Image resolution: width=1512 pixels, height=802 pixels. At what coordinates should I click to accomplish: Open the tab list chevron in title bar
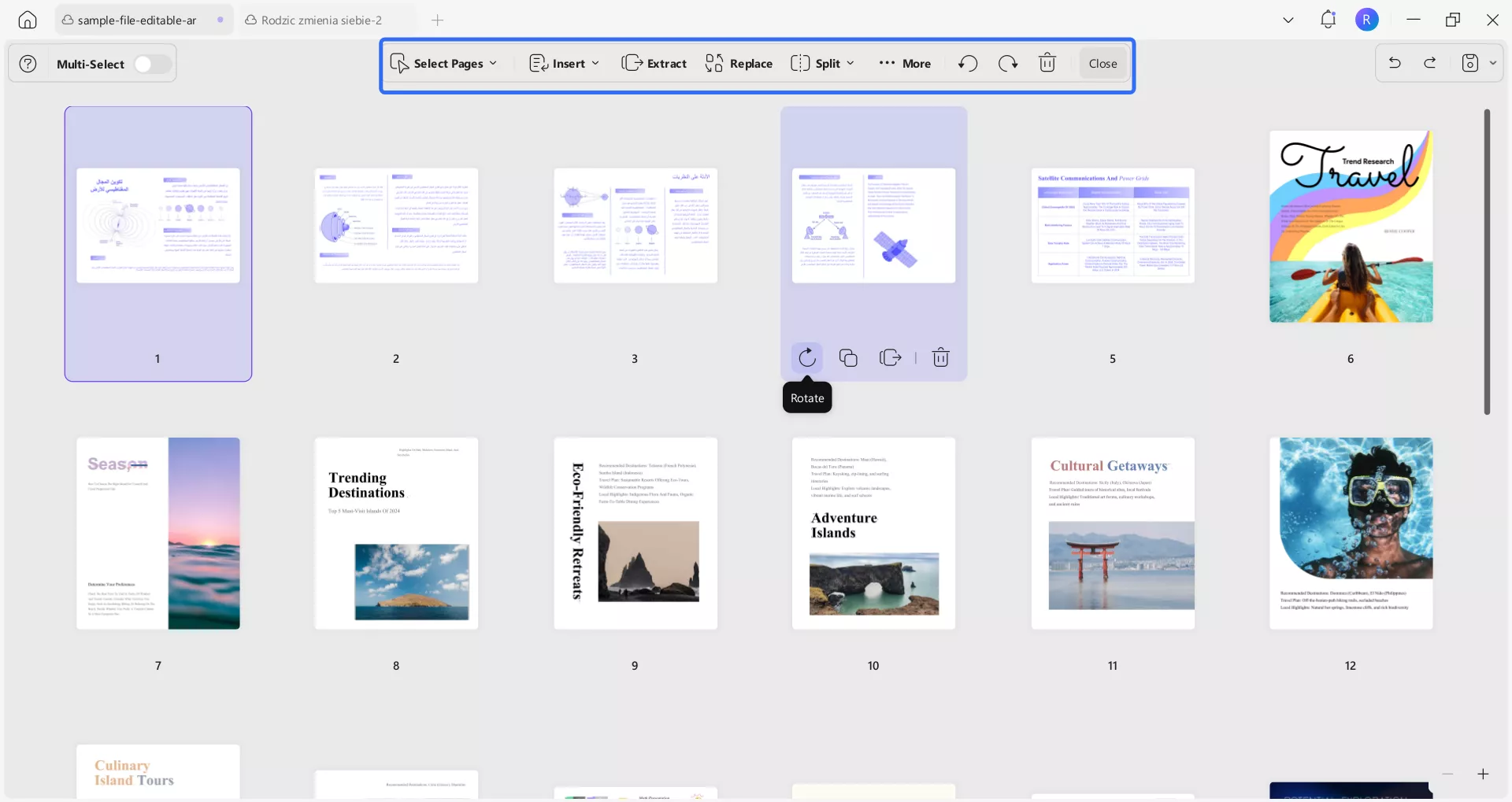click(1288, 20)
